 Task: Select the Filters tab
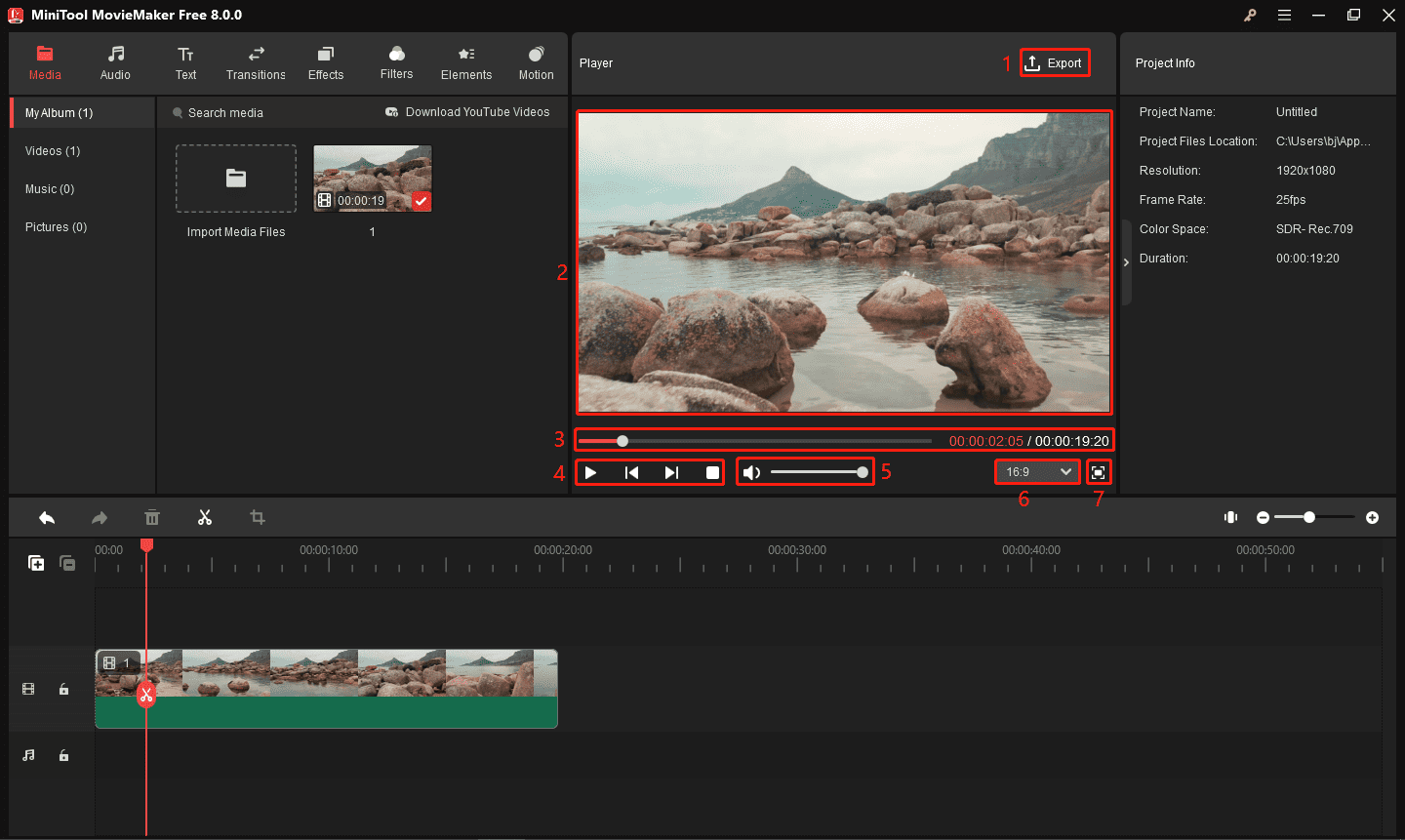396,63
